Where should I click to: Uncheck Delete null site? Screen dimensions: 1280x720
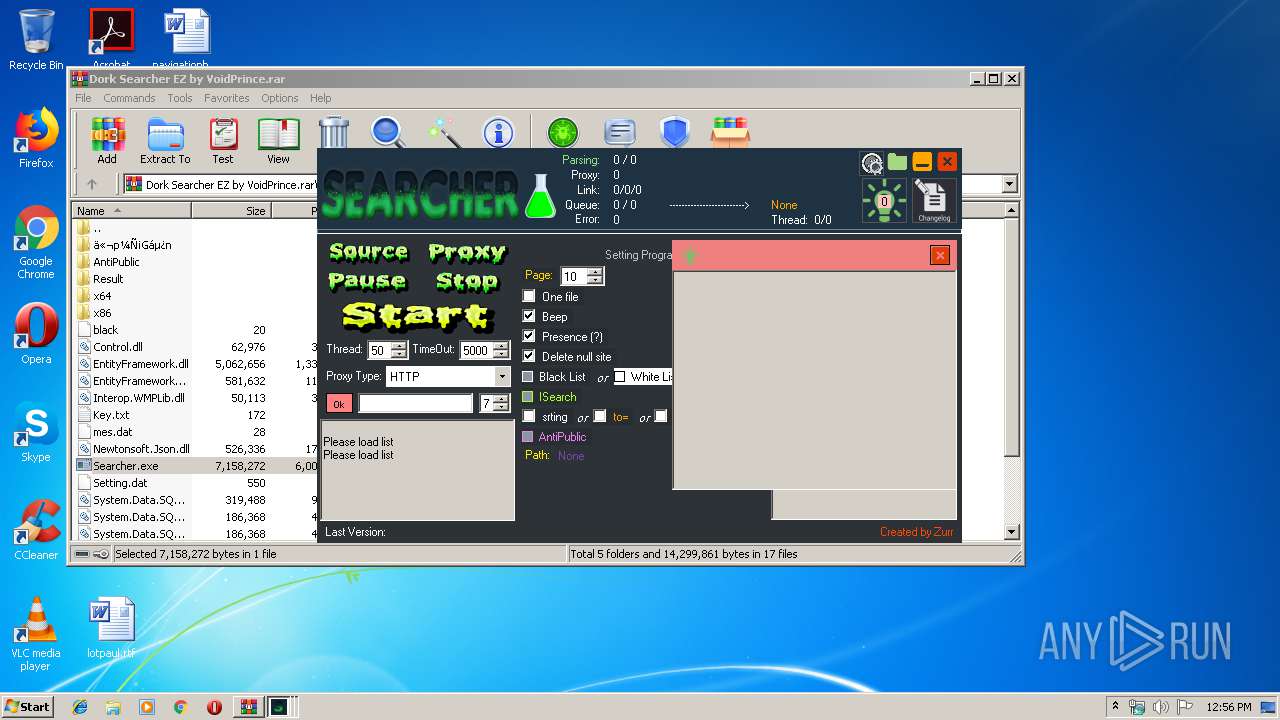tap(529, 356)
